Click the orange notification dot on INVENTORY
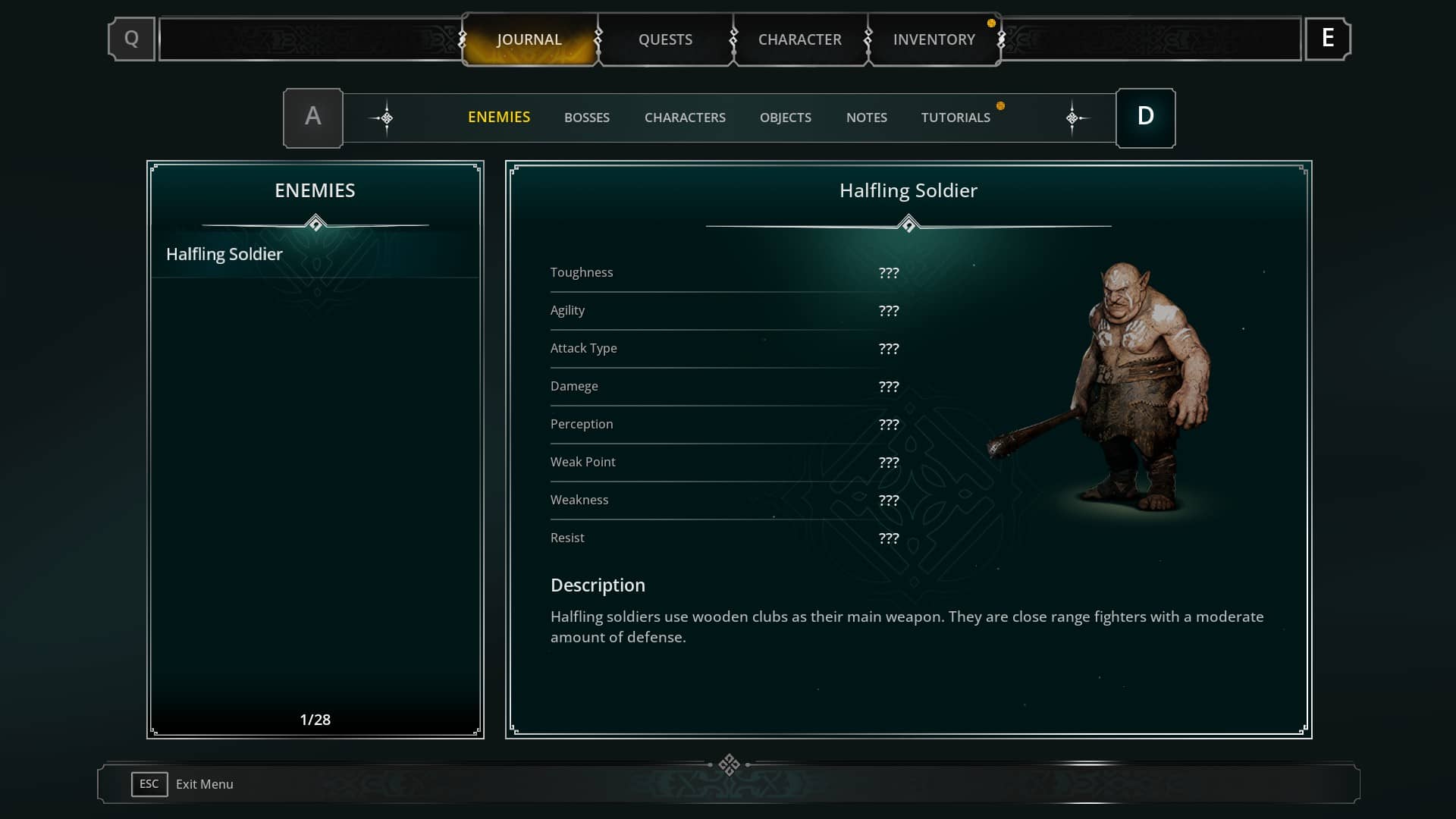The width and height of the screenshot is (1456, 819). point(991,24)
